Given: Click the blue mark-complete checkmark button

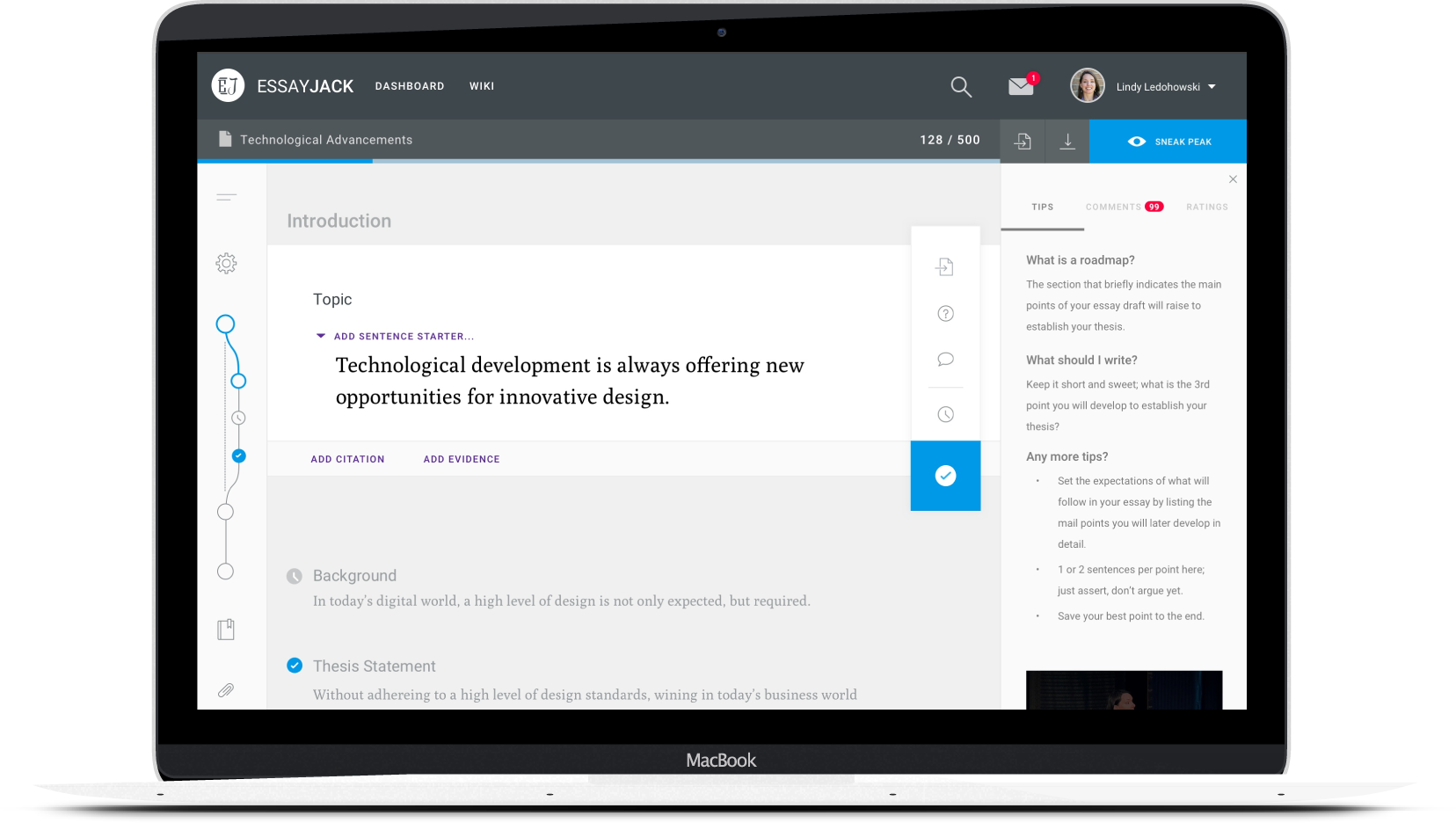Looking at the screenshot, I should click(x=945, y=476).
